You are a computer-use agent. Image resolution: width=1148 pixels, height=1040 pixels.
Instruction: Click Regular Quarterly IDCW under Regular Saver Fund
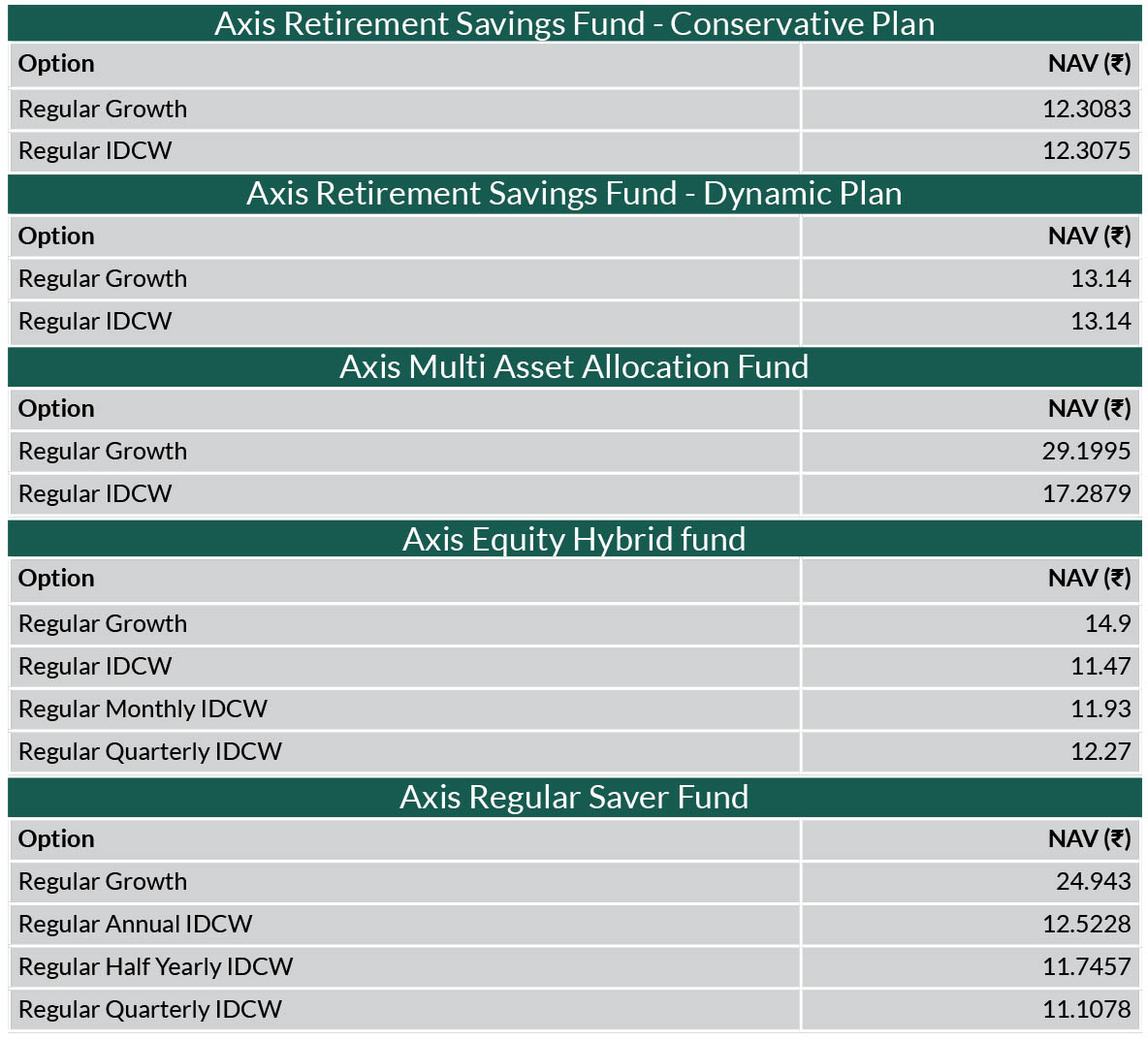click(x=150, y=1009)
